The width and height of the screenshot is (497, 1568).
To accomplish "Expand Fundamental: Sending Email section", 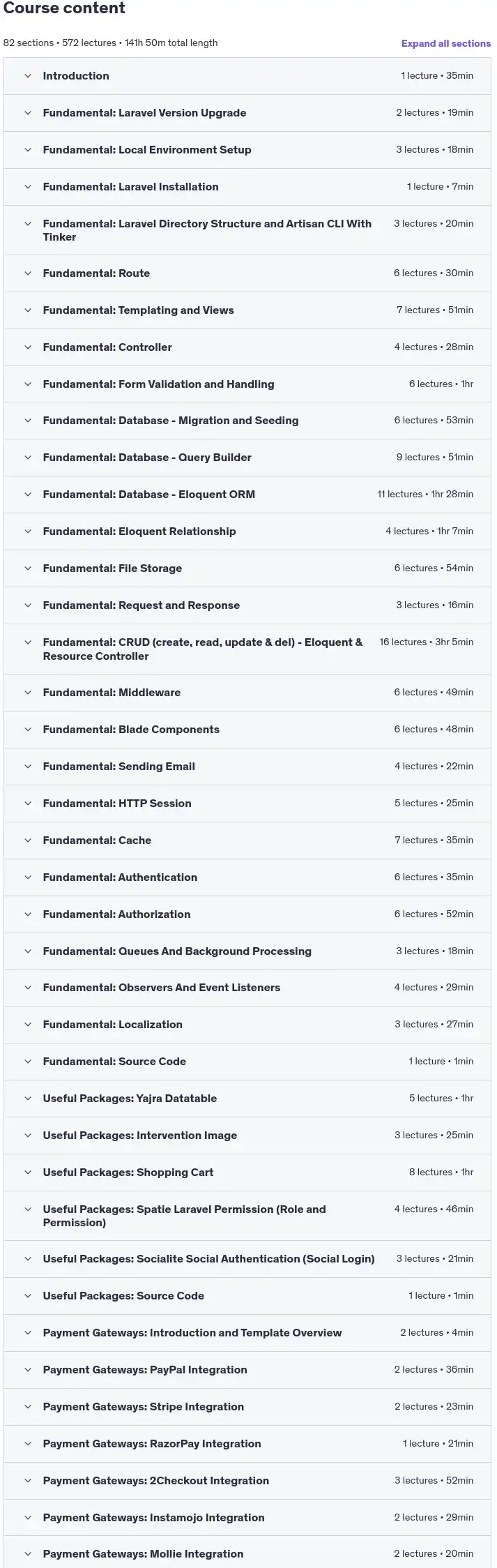I will tap(247, 767).
